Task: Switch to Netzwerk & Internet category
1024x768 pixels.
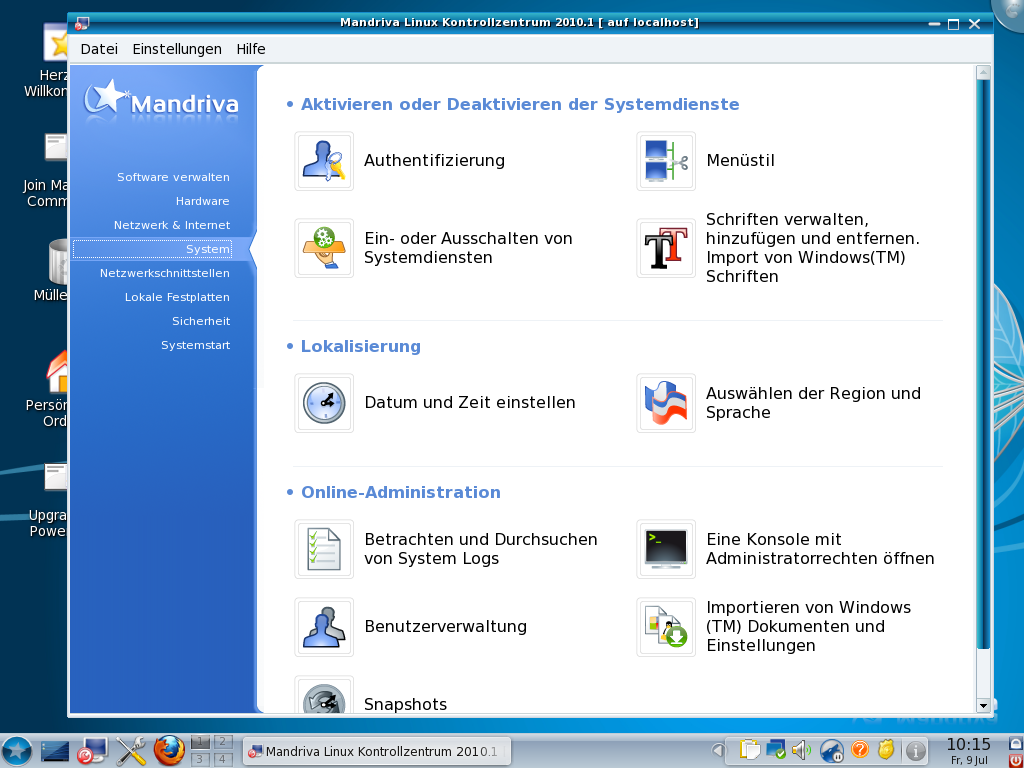Action: pyautogui.click(x=171, y=225)
